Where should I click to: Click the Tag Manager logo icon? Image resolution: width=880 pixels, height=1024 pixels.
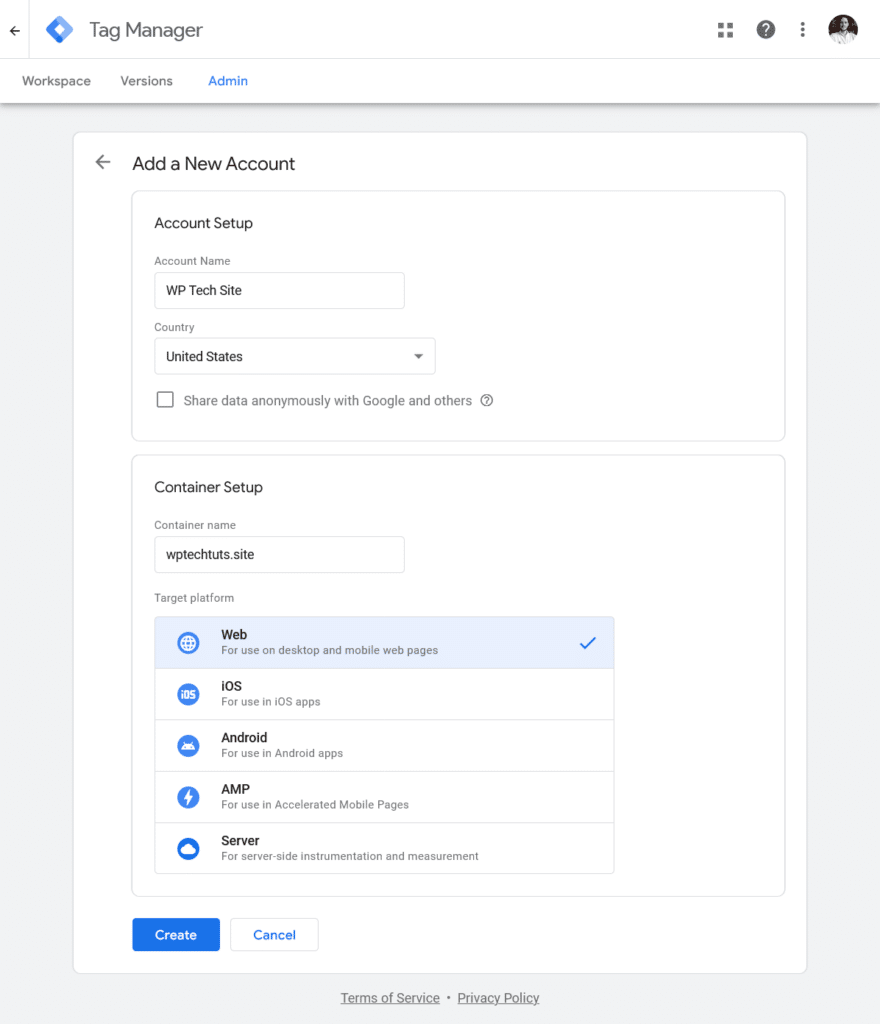tap(60, 30)
